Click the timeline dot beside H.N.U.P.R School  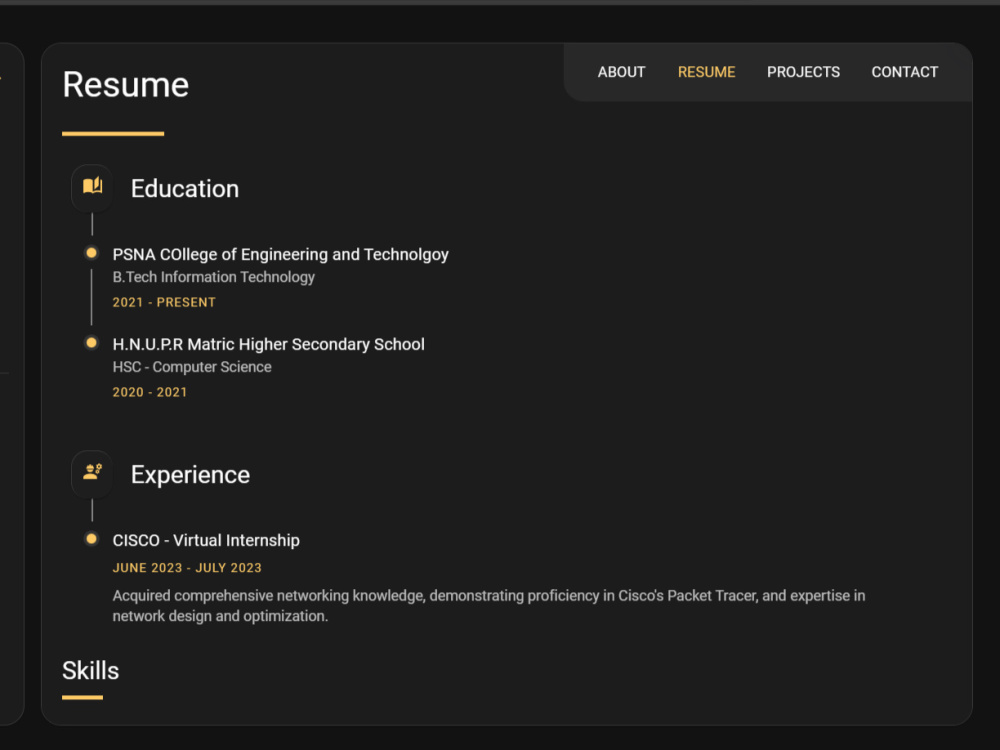pyautogui.click(x=91, y=343)
